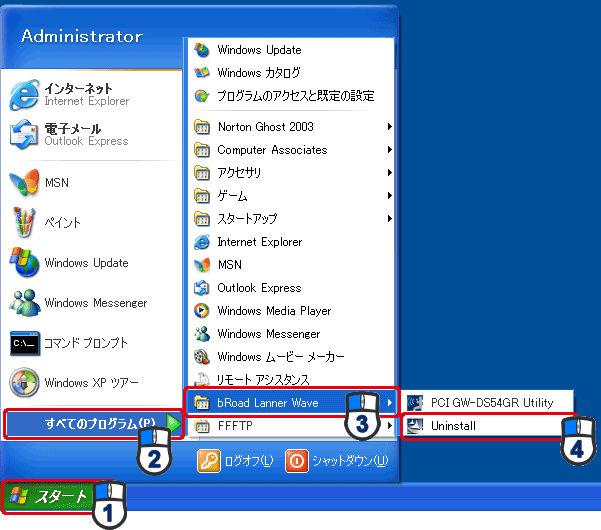This screenshot has height=530, width=601.
Task: Click the Administrator user name header
Action: coord(82,36)
